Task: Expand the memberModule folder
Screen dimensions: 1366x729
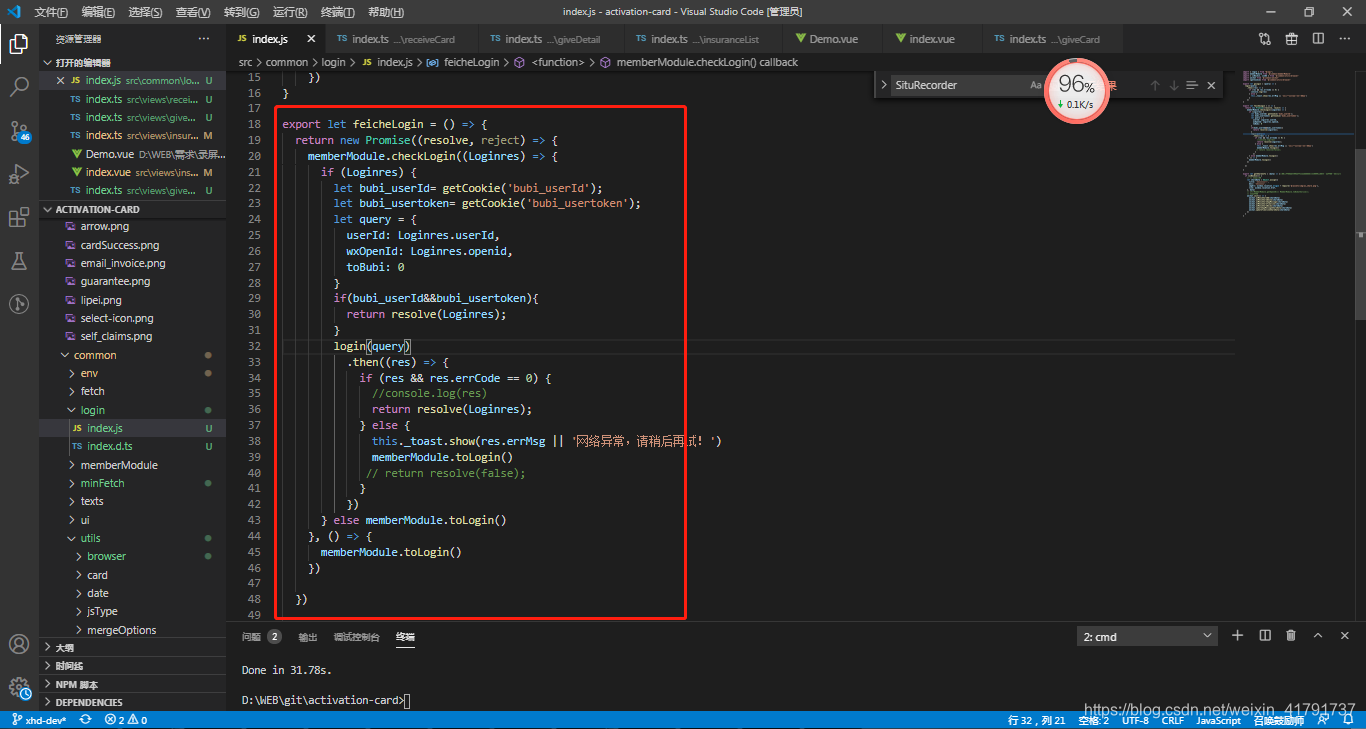Action: [132, 465]
